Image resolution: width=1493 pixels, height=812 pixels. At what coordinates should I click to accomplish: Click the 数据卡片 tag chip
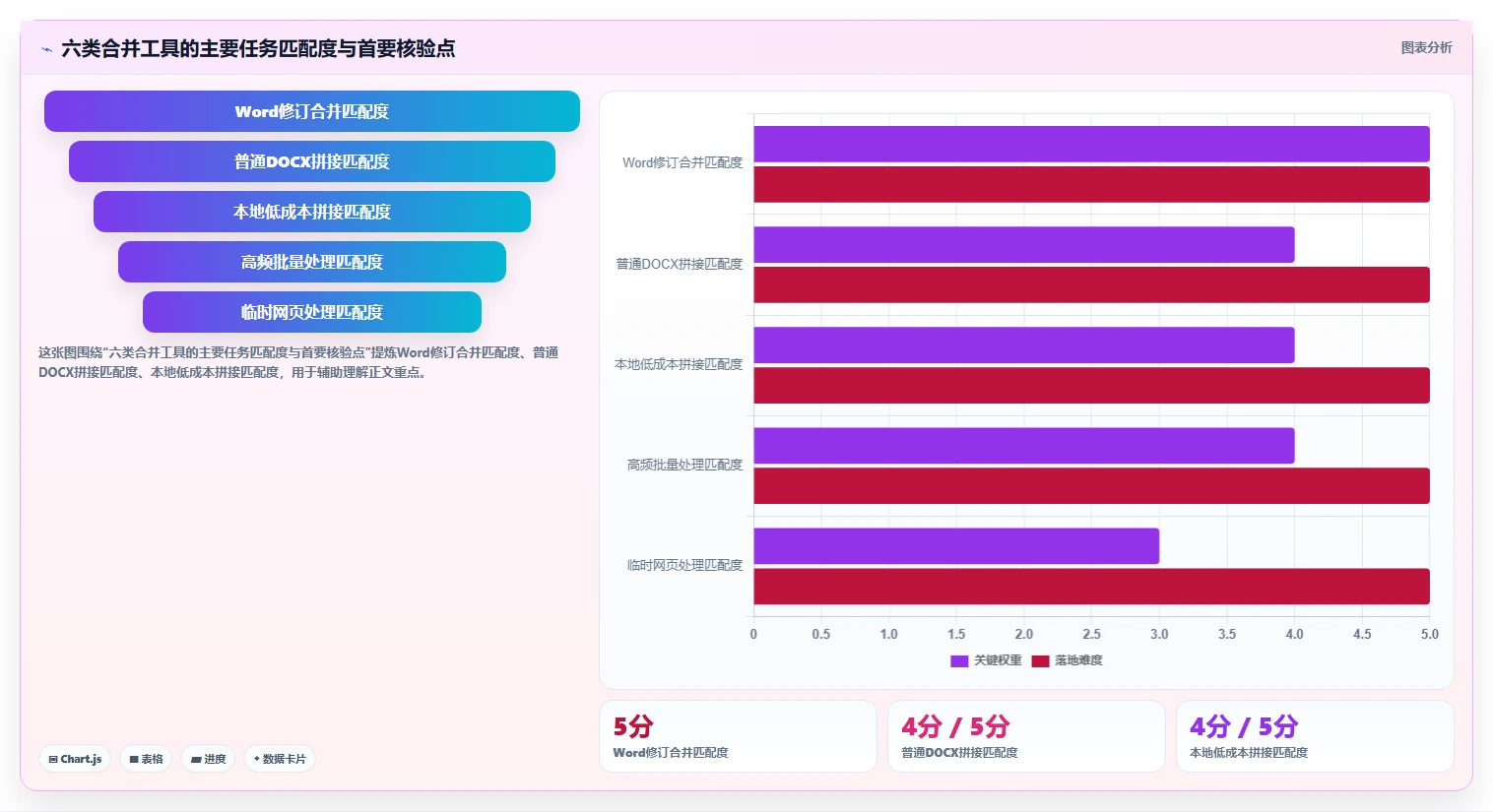pyautogui.click(x=280, y=759)
